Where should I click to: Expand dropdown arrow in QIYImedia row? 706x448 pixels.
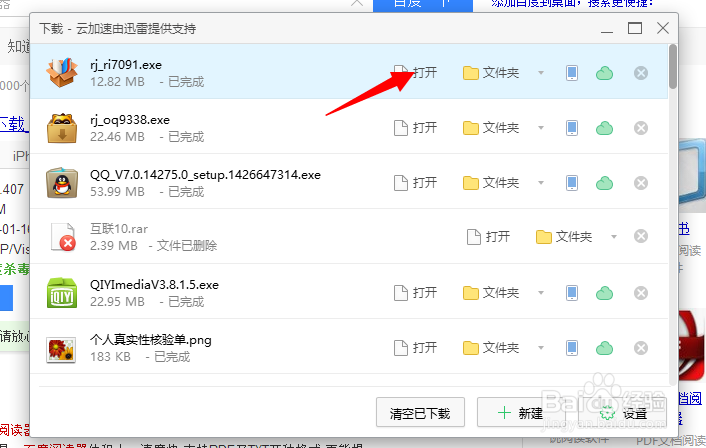(541, 293)
